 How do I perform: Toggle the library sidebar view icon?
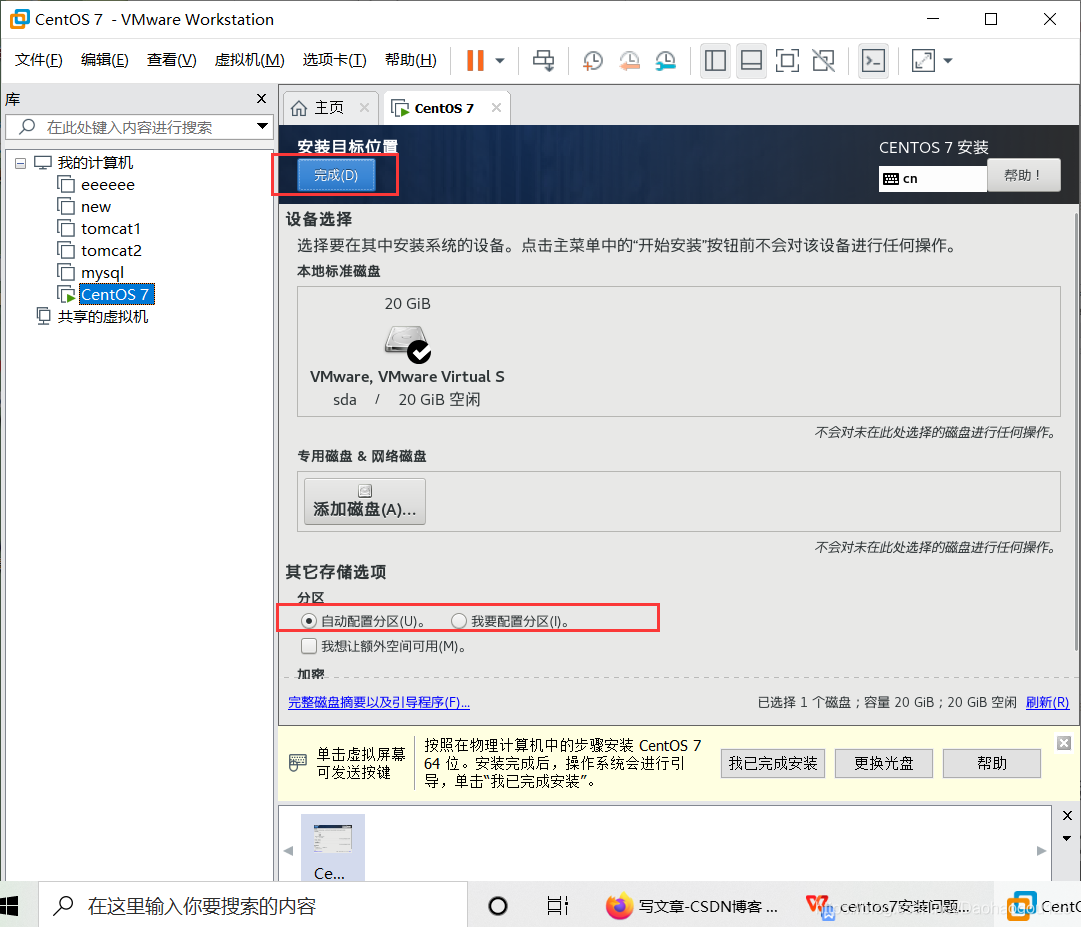(715, 61)
